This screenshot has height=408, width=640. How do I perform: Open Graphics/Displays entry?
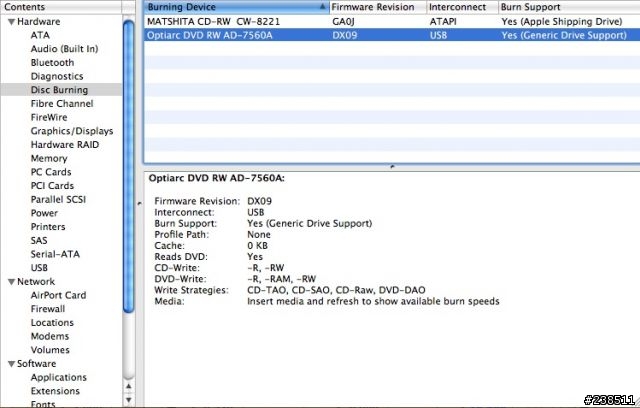tap(72, 131)
